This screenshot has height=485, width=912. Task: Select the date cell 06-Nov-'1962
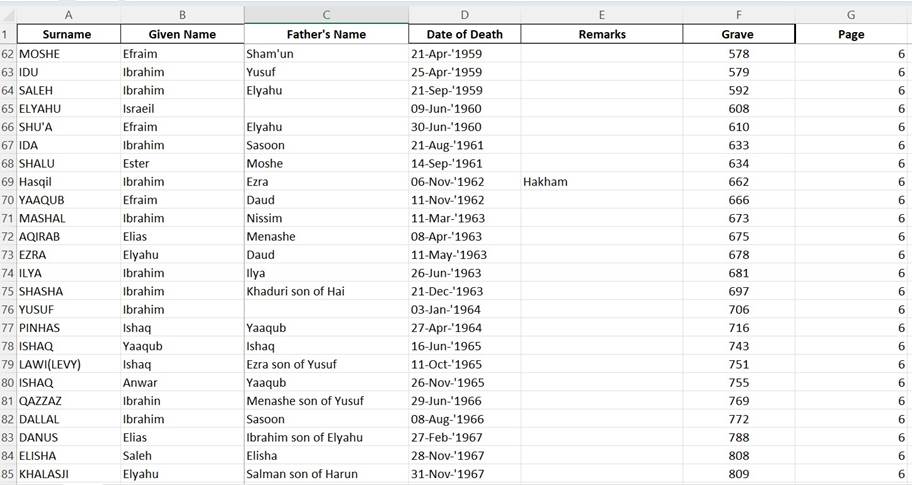click(447, 182)
